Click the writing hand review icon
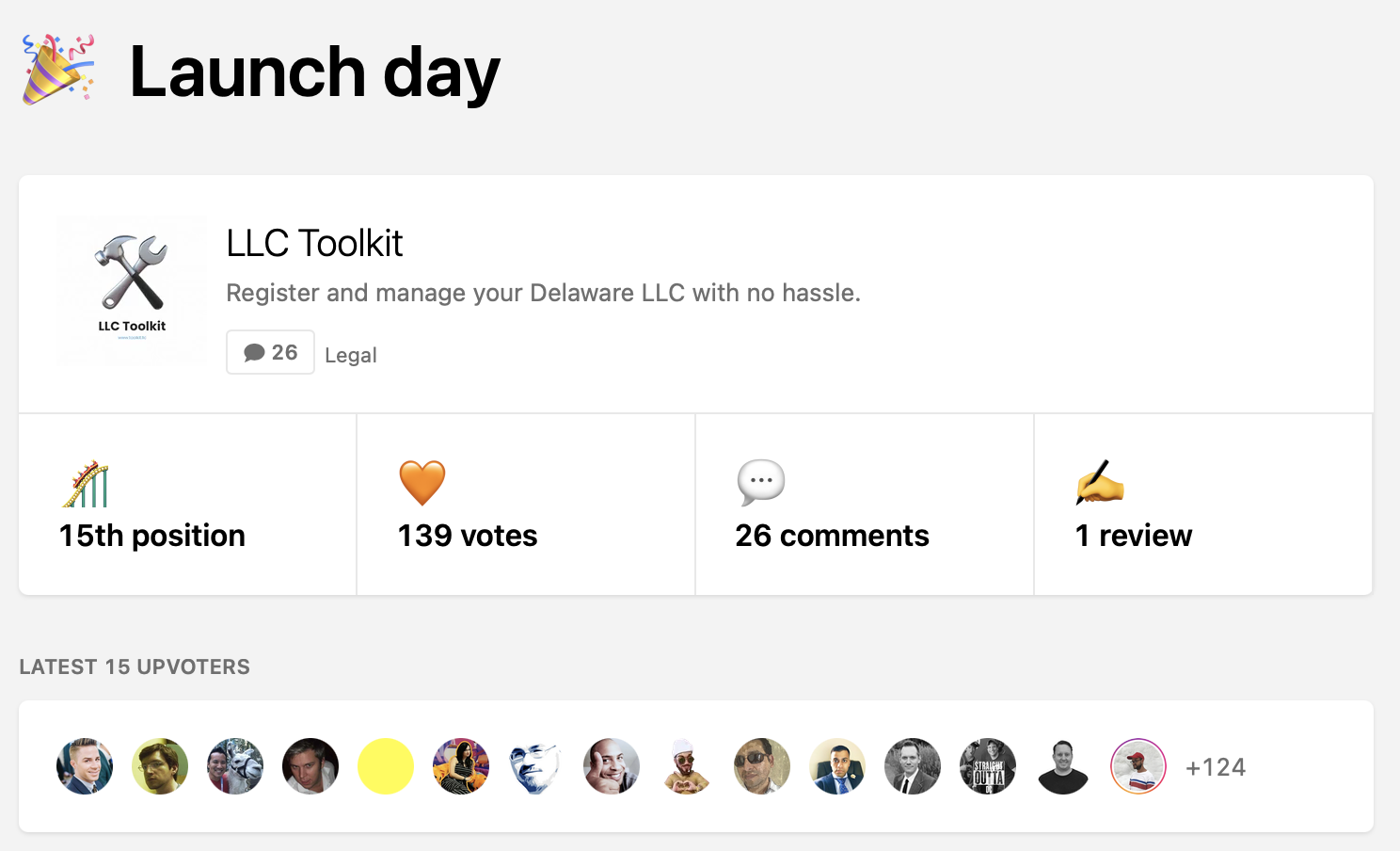This screenshot has height=851, width=1400. [x=1100, y=483]
